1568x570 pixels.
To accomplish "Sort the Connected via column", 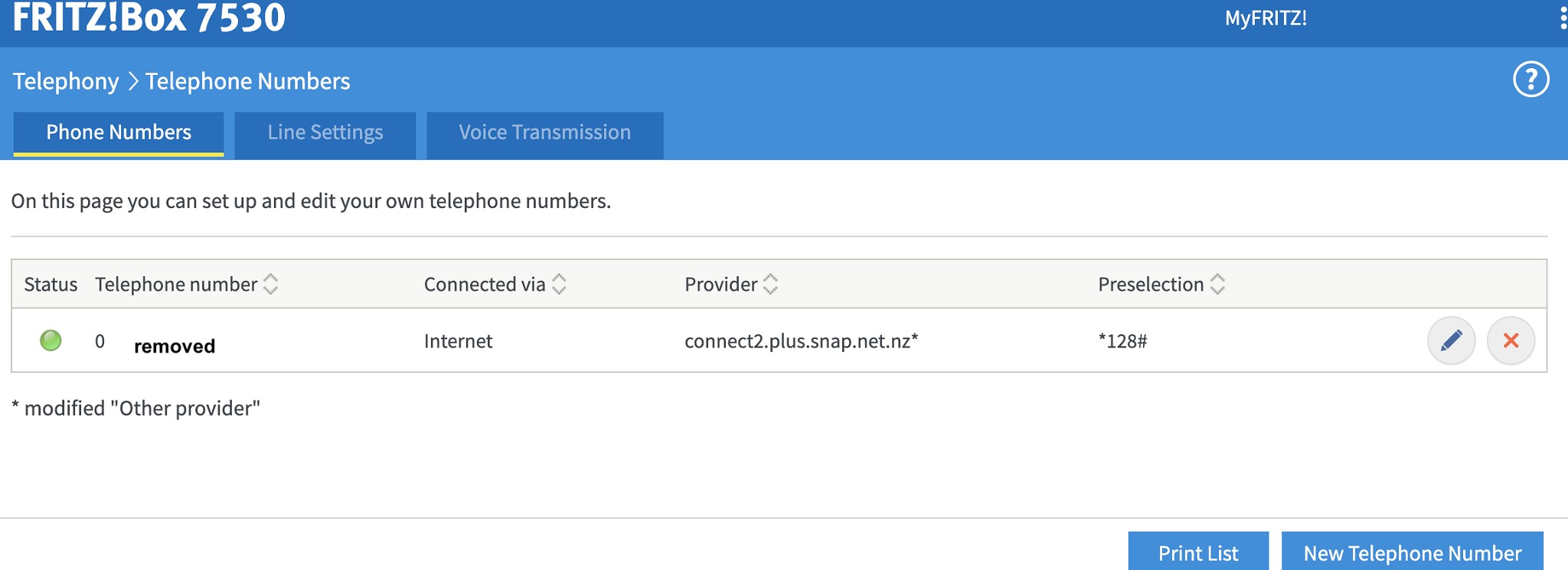I will pyautogui.click(x=559, y=285).
